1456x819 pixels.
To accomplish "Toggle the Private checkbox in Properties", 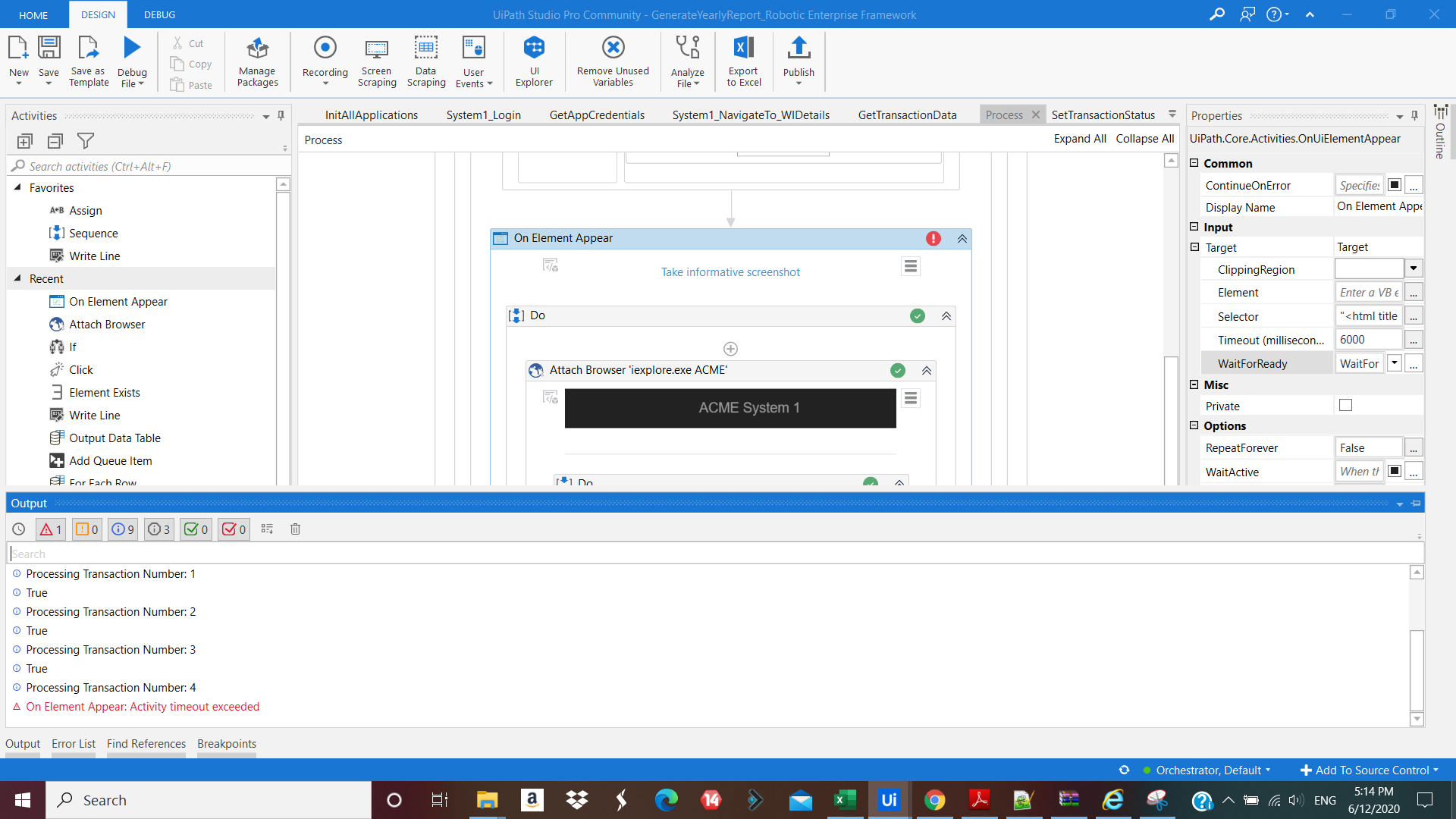I will pos(1345,406).
